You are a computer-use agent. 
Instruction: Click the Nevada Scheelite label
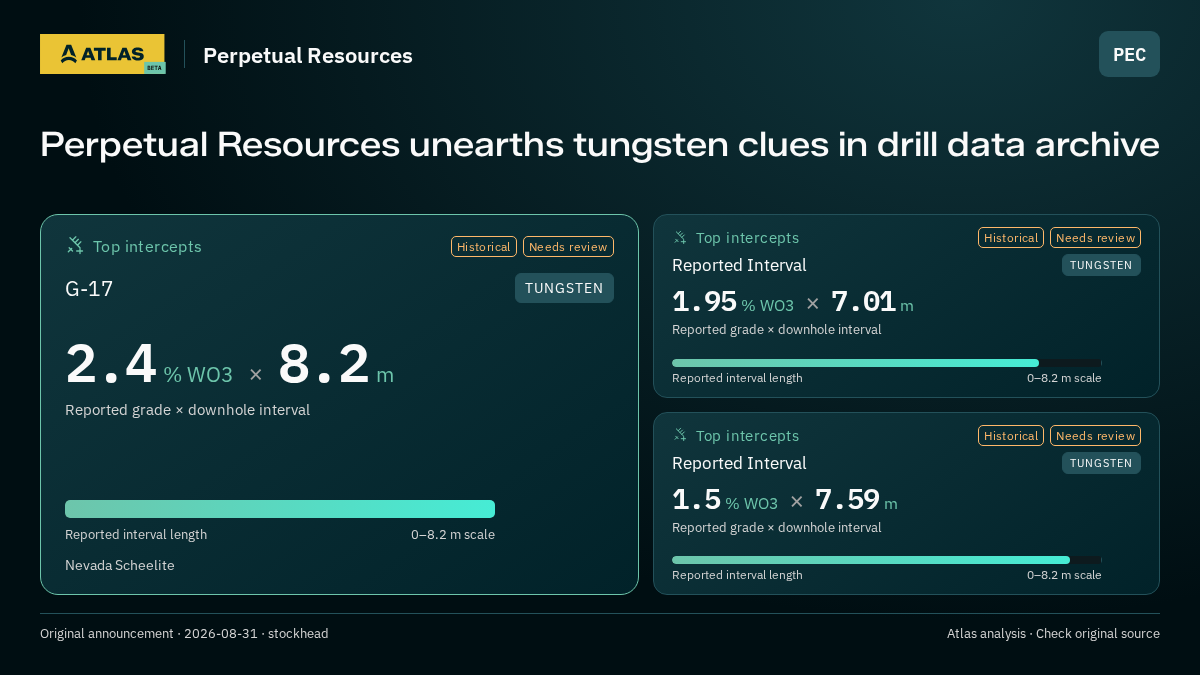coord(120,565)
